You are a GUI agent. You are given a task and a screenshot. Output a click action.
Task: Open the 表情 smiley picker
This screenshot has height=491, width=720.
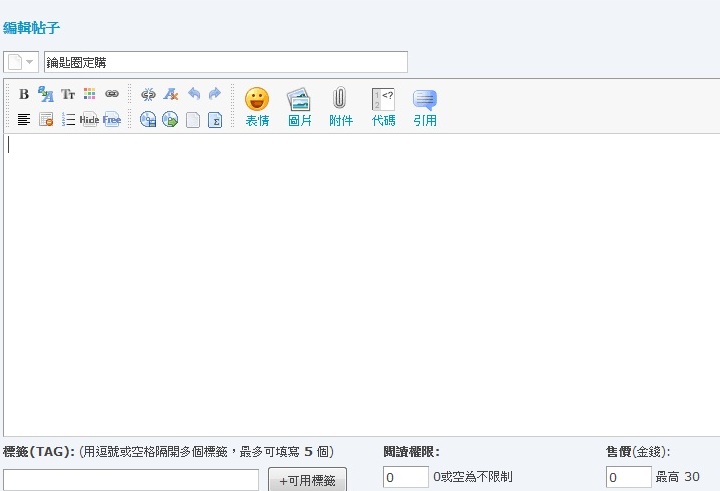click(x=257, y=107)
